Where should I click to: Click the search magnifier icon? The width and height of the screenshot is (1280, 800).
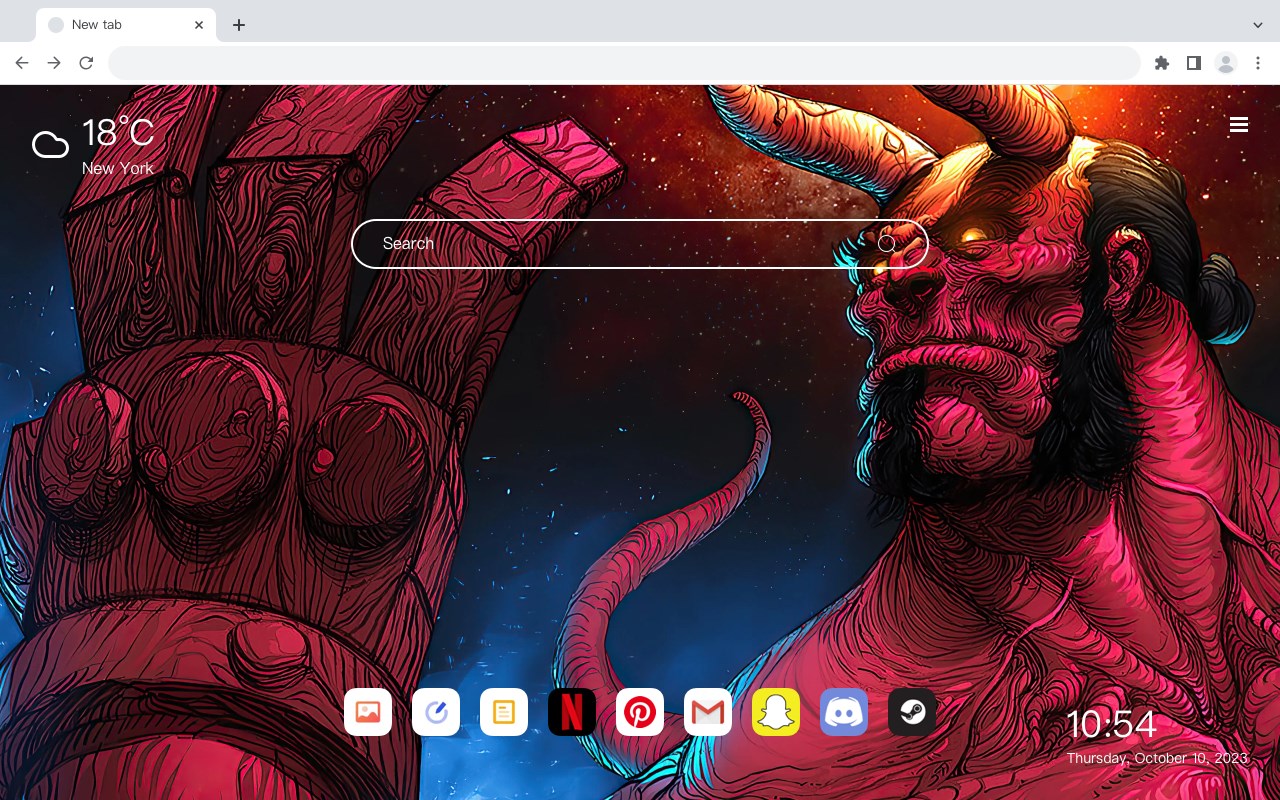tap(887, 244)
